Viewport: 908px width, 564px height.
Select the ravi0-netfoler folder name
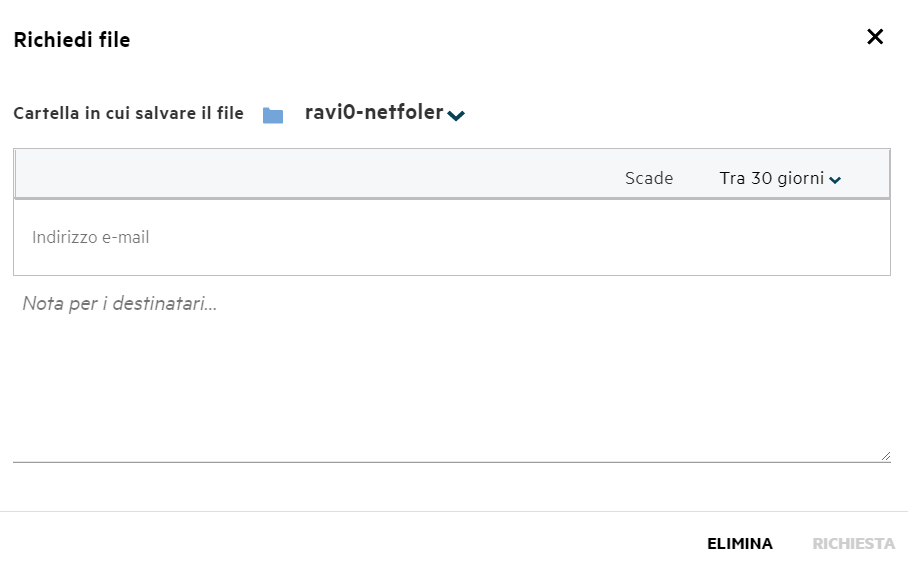(x=374, y=112)
